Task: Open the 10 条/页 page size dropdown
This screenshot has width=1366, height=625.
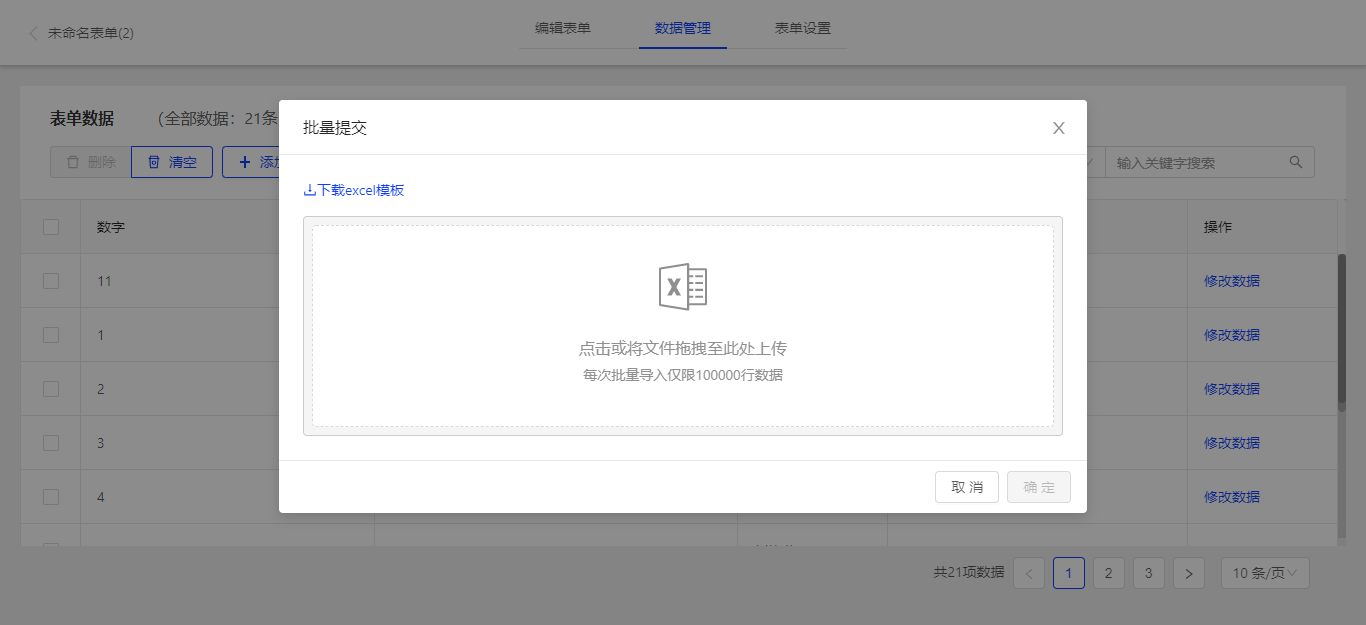Action: click(x=1265, y=573)
